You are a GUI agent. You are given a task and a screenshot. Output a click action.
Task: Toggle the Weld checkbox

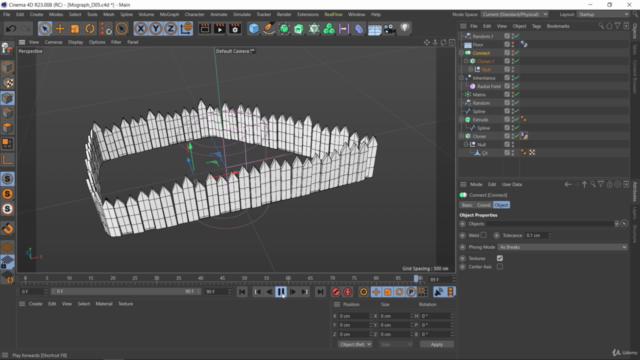tap(484, 235)
